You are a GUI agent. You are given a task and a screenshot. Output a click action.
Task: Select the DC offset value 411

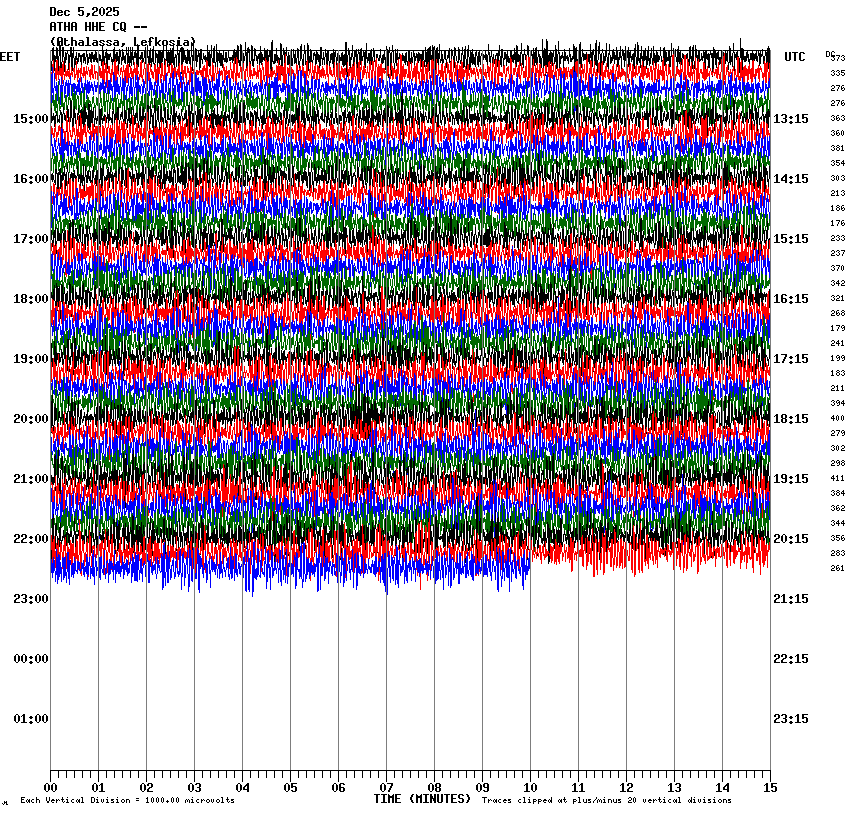837,478
